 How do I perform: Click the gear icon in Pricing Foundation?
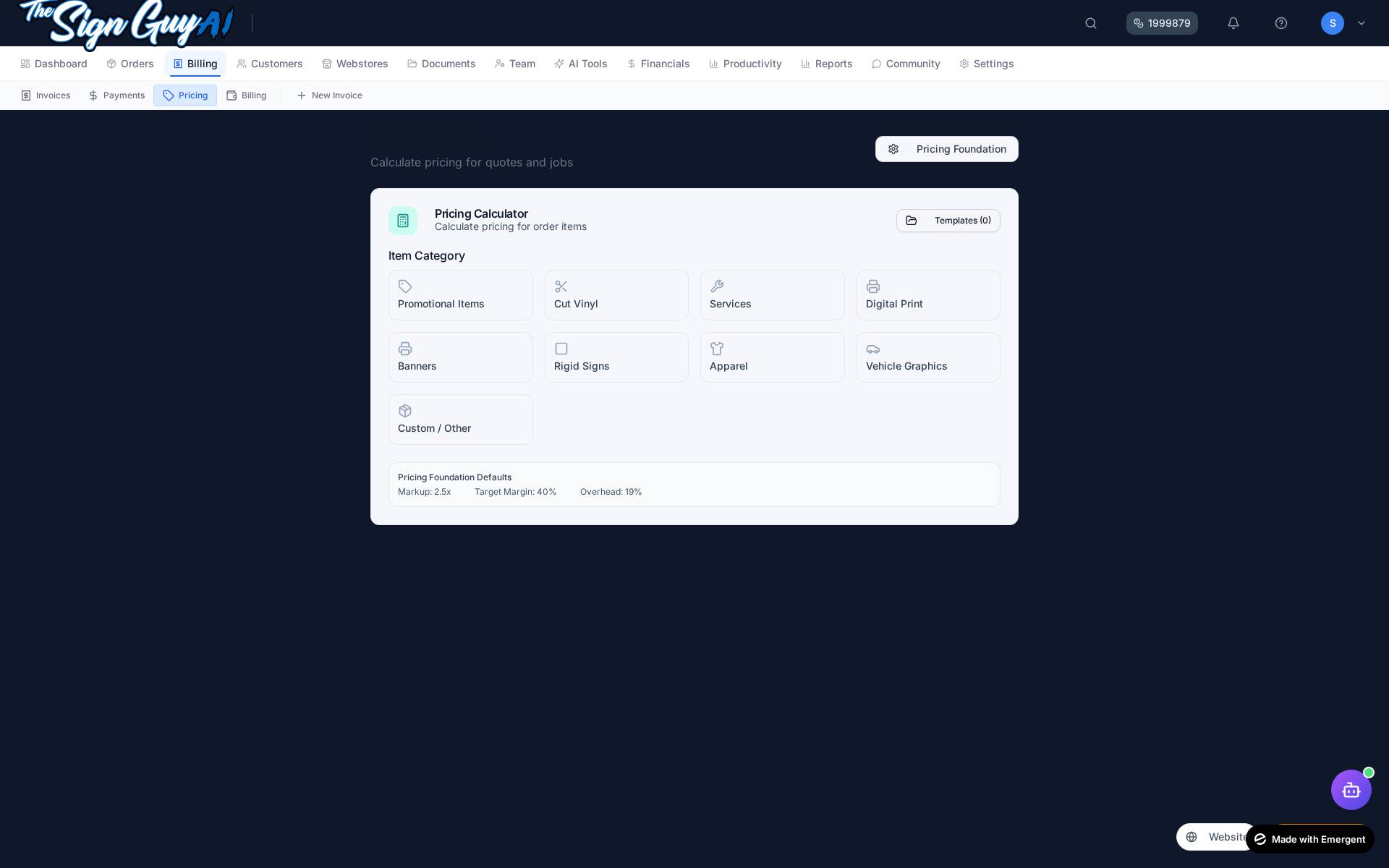point(893,149)
